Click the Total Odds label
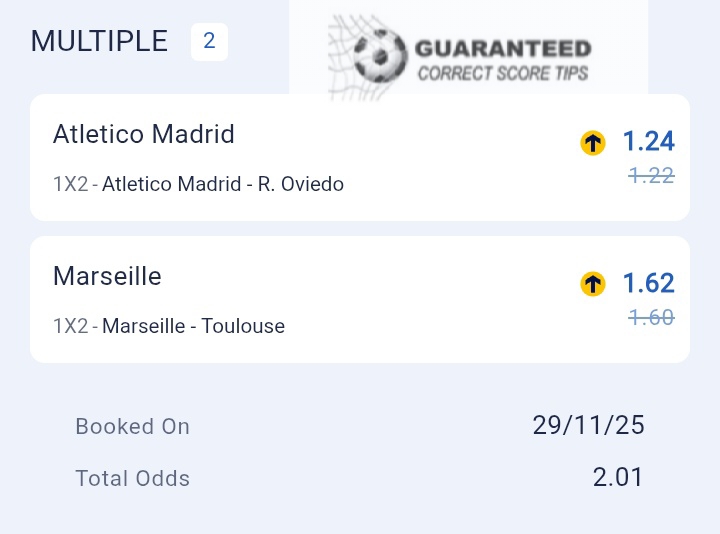This screenshot has height=534, width=720. click(x=132, y=478)
